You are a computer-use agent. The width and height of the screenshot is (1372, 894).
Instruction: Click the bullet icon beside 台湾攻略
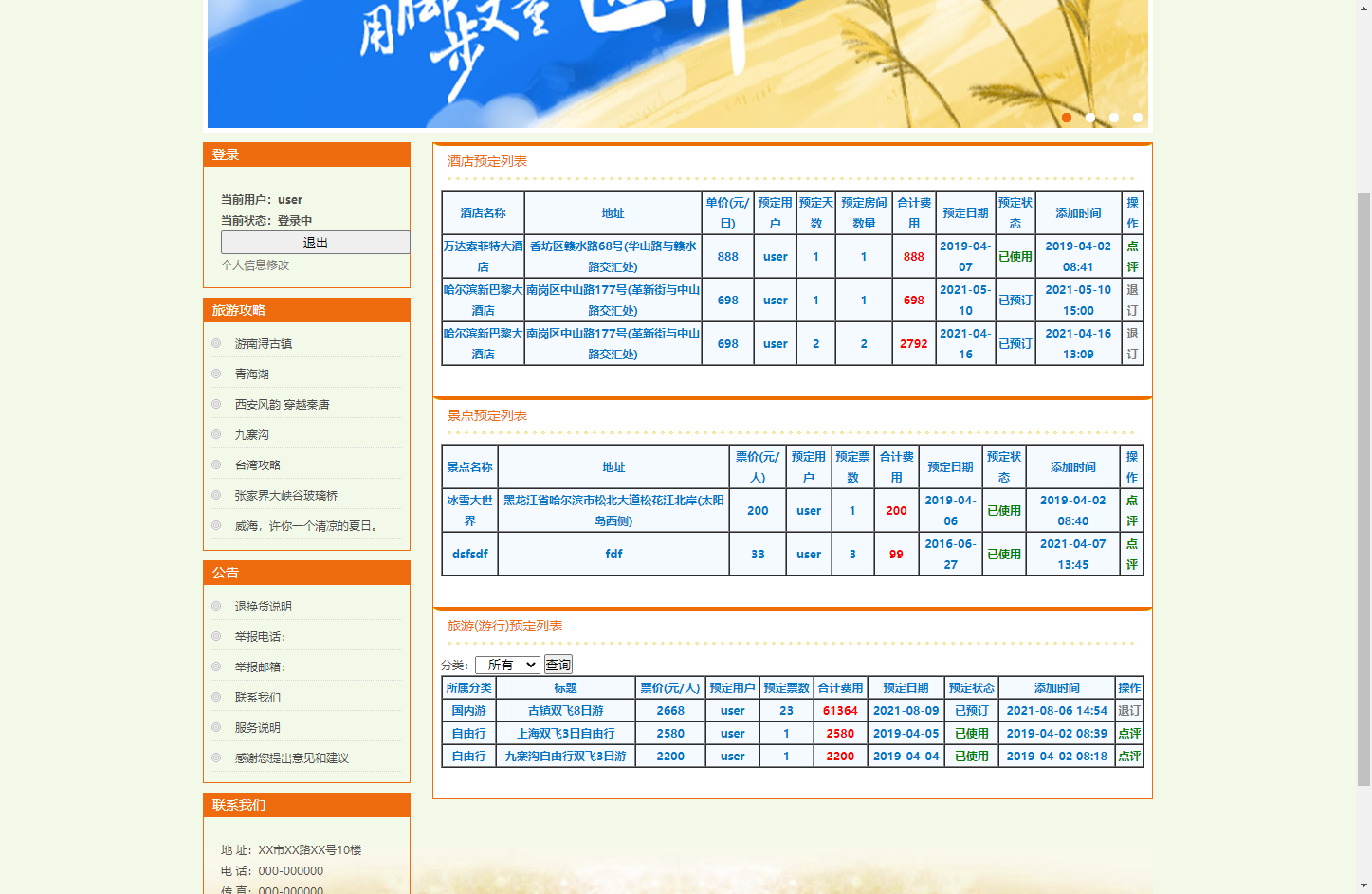216,465
